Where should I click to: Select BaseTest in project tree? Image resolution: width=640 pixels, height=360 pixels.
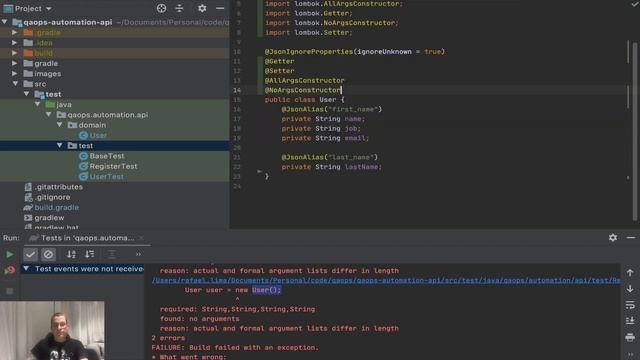102,156
